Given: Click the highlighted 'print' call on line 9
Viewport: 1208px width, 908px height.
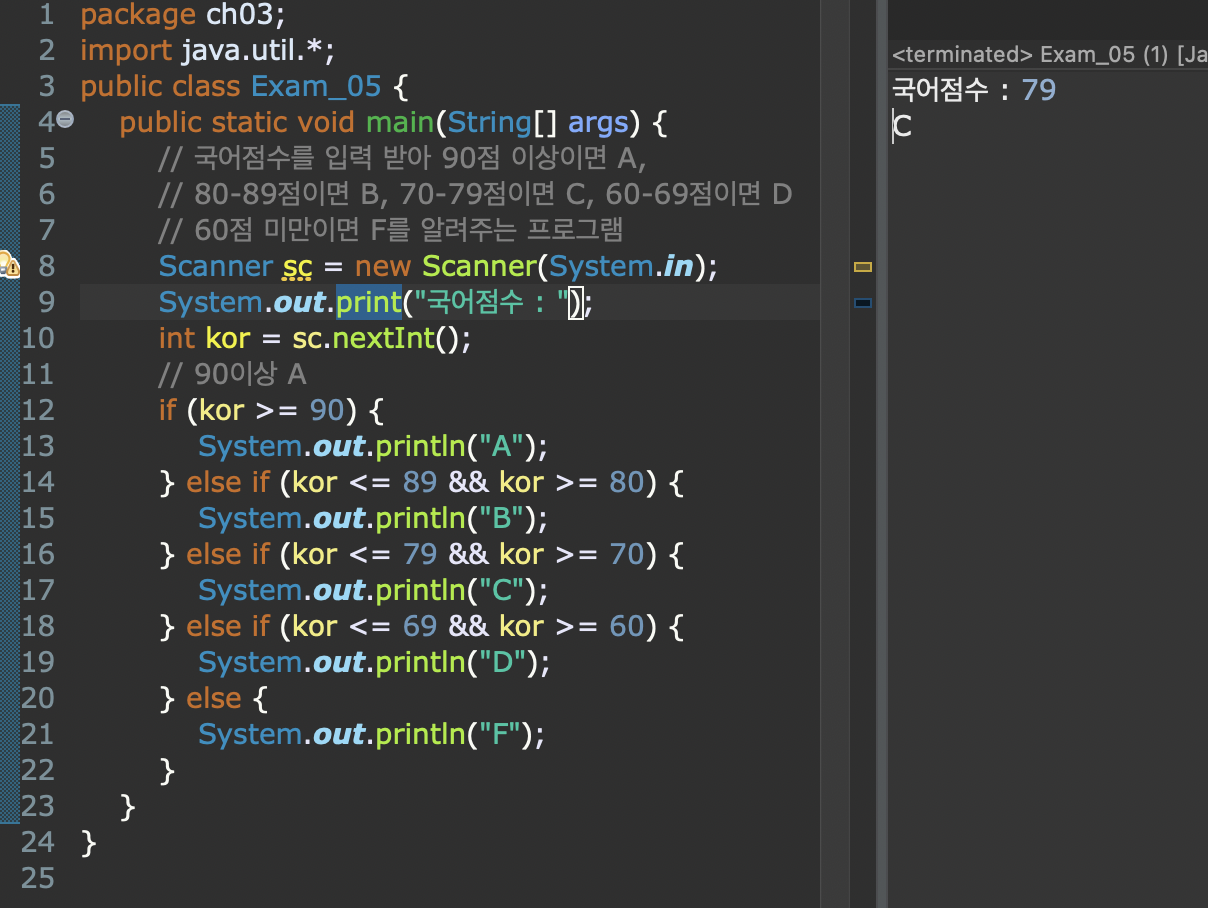Looking at the screenshot, I should 368,302.
